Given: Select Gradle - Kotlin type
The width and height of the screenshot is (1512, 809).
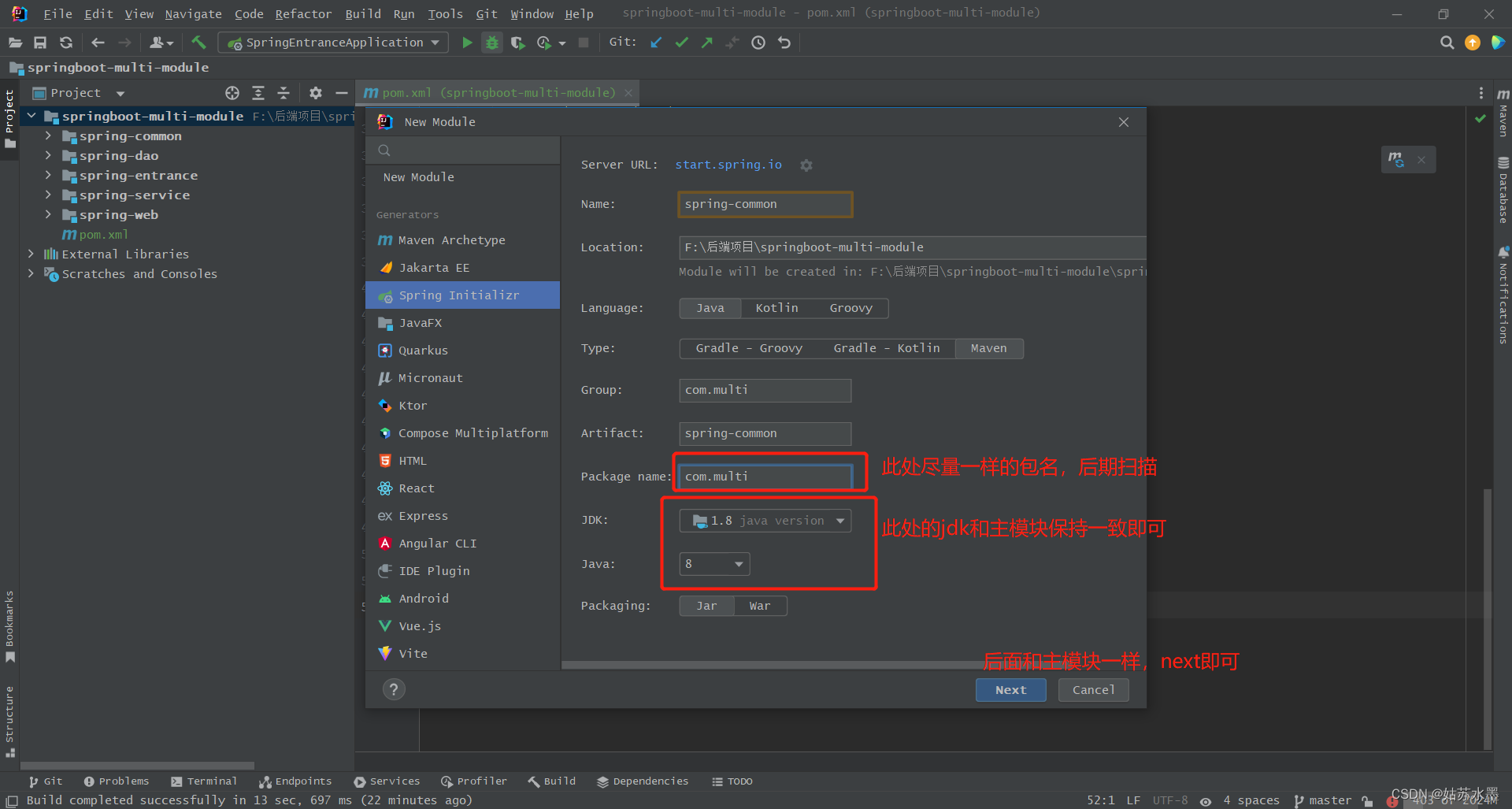Looking at the screenshot, I should click(x=887, y=348).
